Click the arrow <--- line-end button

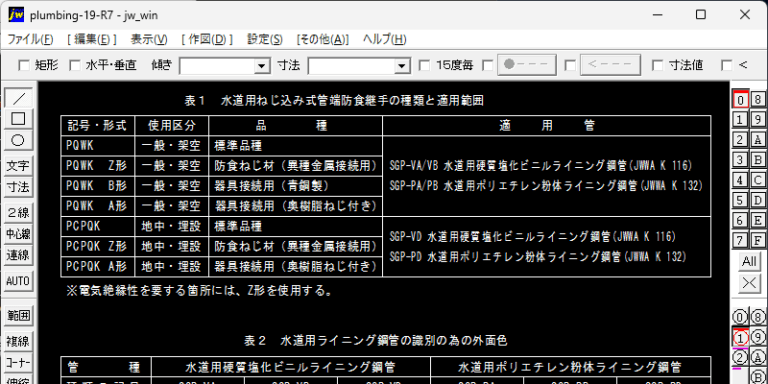click(x=610, y=65)
